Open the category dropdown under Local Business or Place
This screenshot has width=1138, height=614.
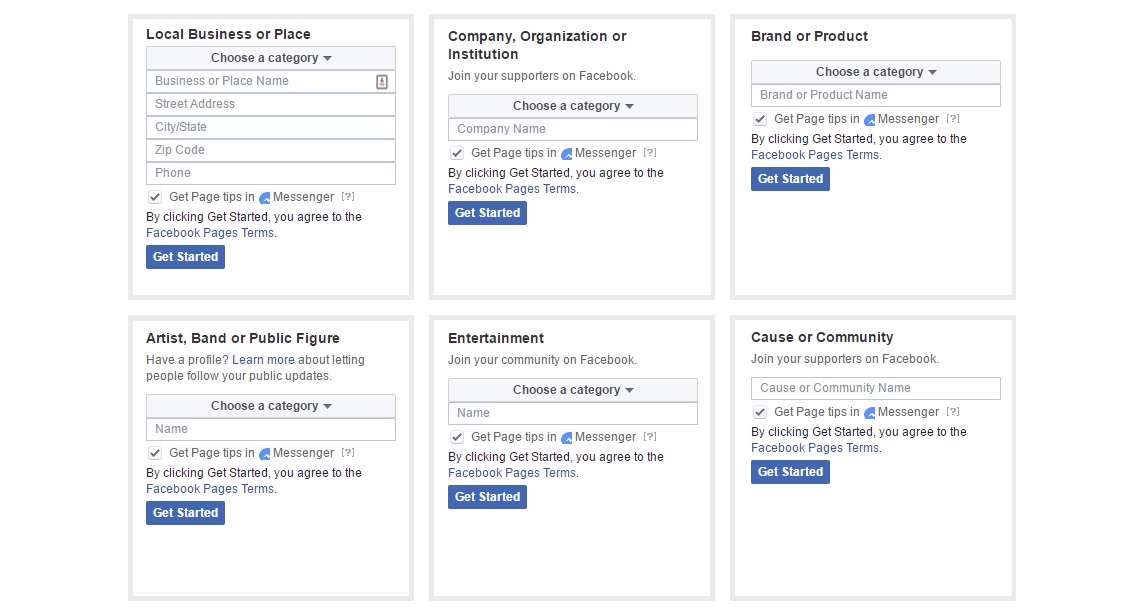[x=271, y=58]
